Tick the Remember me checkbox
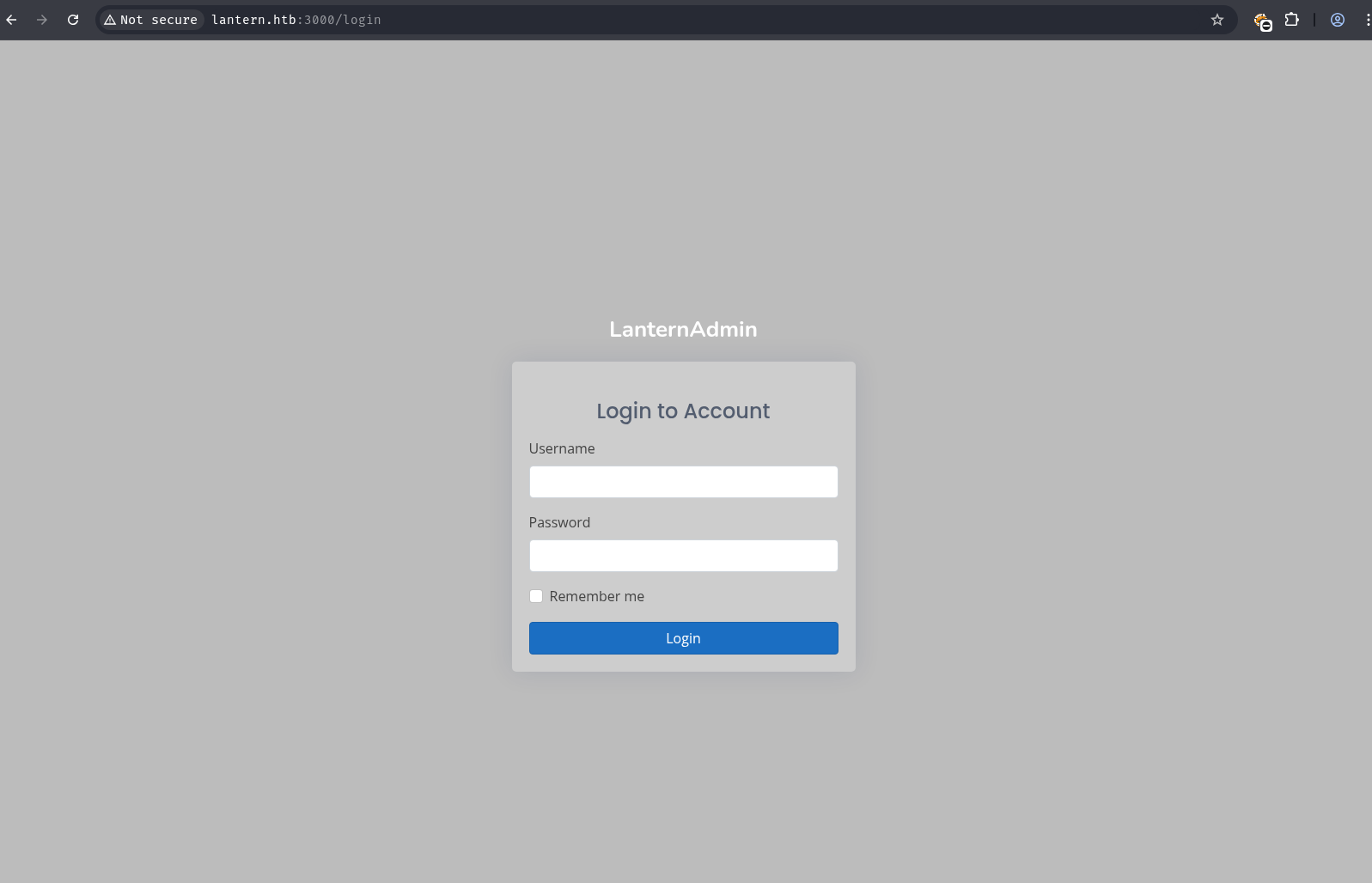The width and height of the screenshot is (1372, 883). (536, 596)
